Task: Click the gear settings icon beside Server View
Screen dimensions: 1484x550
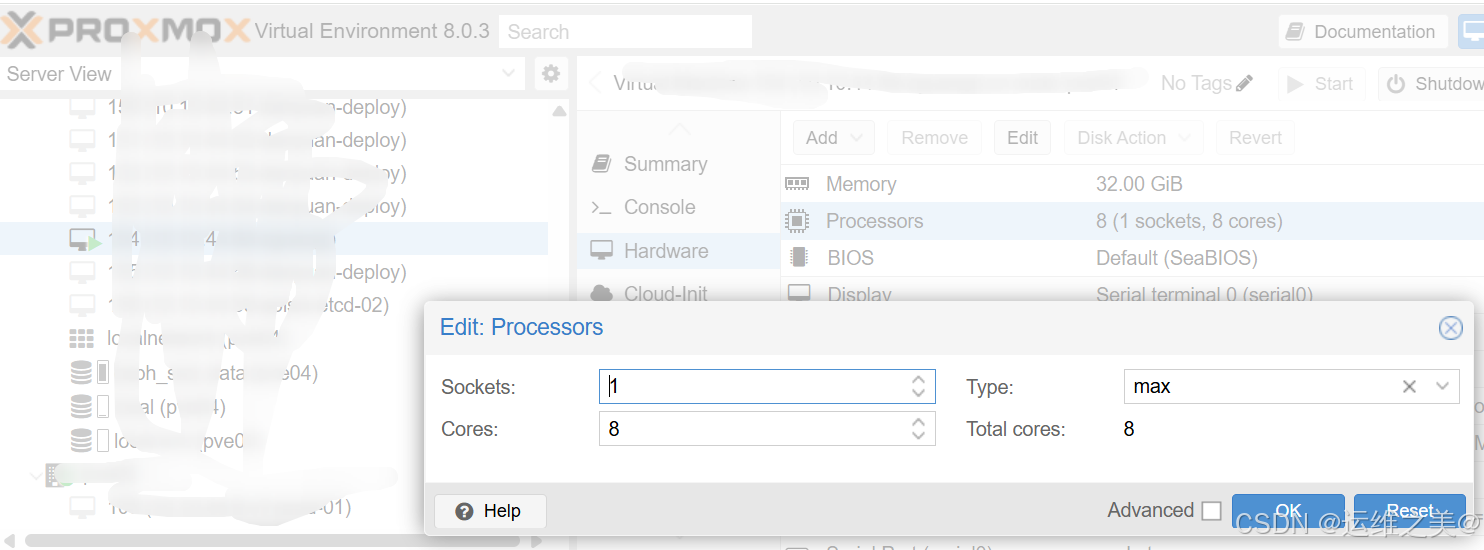Action: [x=550, y=74]
